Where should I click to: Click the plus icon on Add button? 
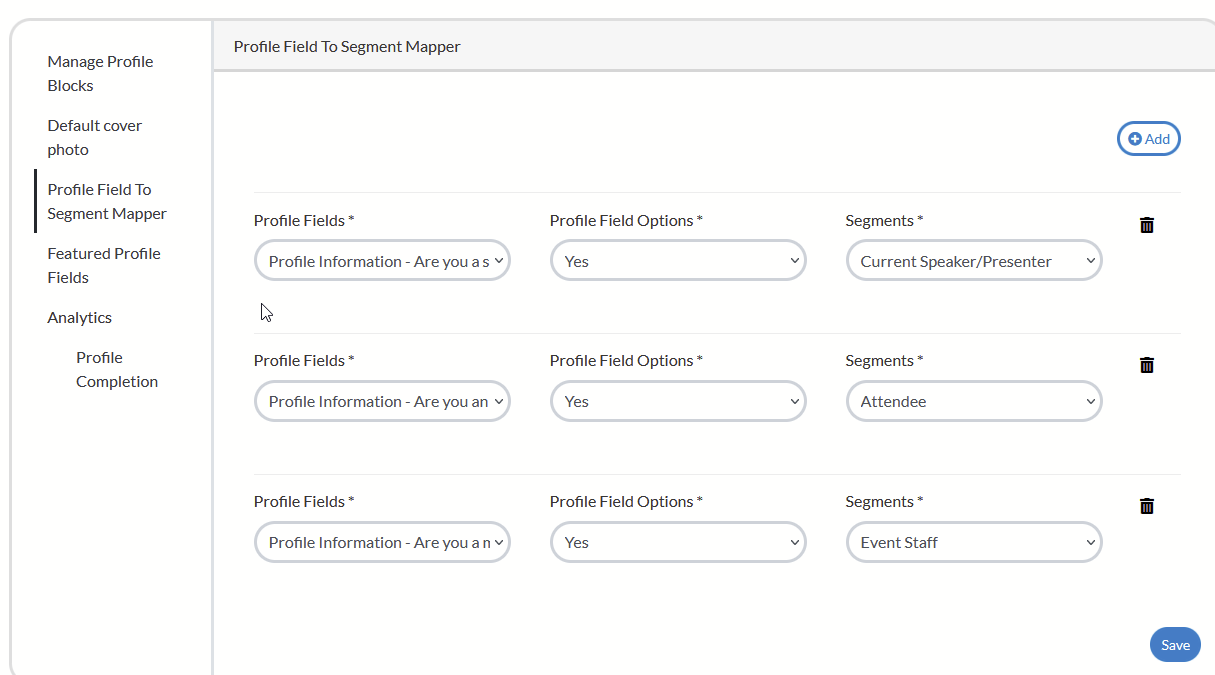pos(1135,139)
